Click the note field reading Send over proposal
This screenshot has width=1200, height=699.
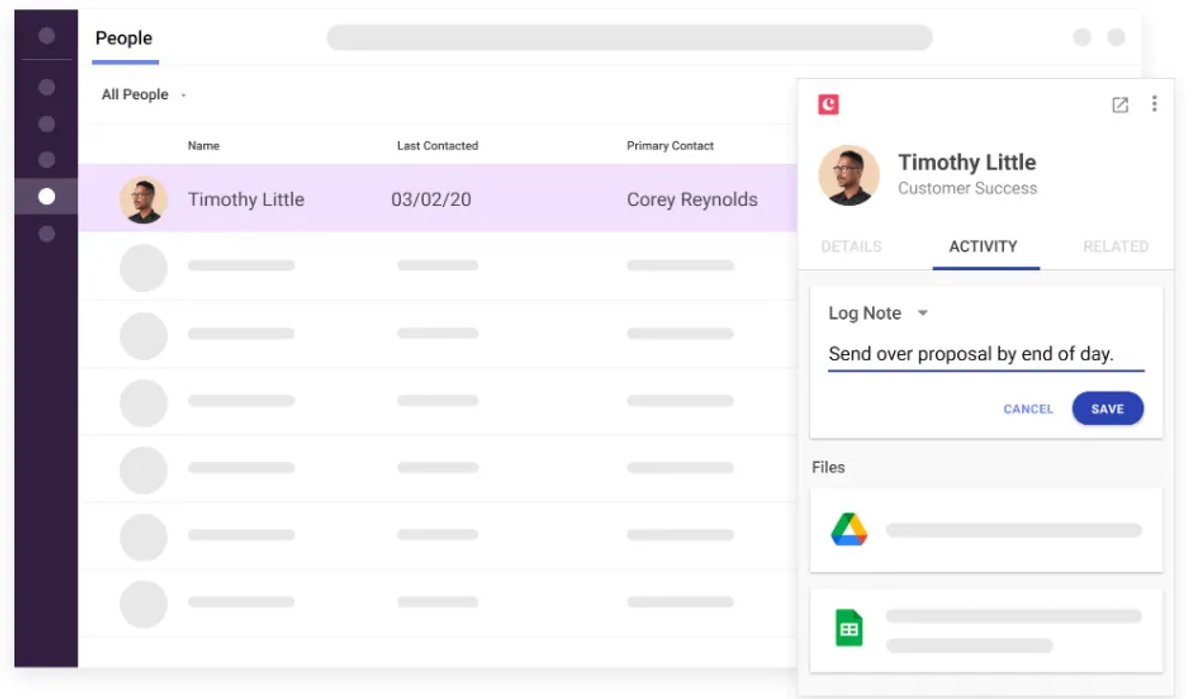(986, 354)
